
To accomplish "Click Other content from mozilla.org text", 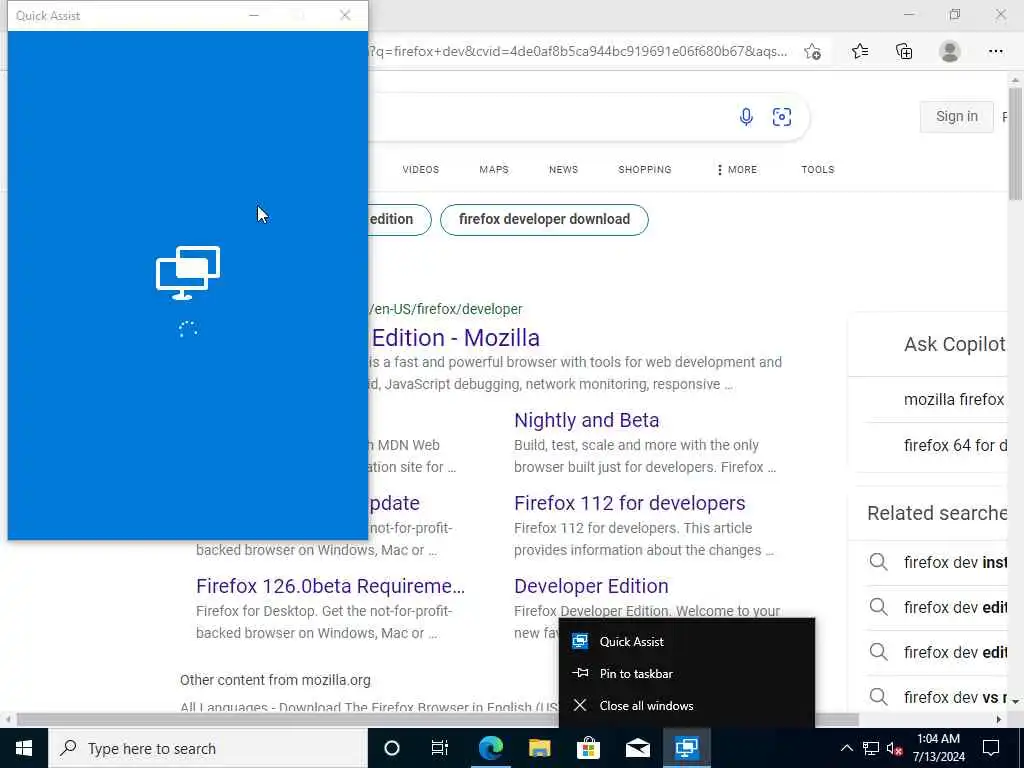I will pyautogui.click(x=275, y=680).
